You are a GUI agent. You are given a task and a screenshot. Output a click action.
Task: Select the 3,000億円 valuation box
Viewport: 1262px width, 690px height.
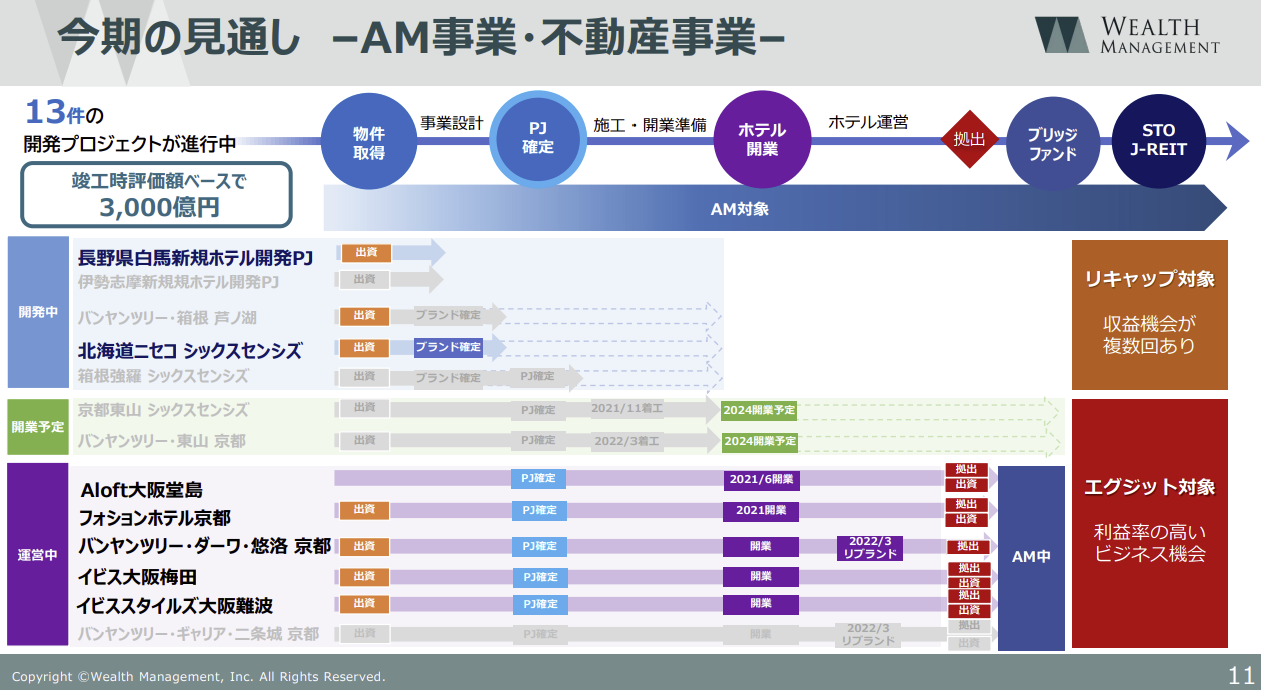tap(157, 195)
